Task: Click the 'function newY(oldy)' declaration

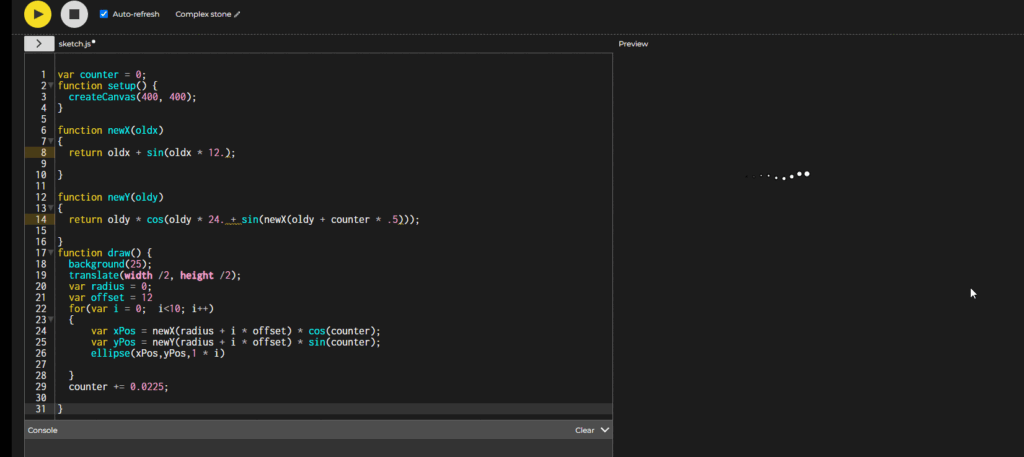Action: (110, 197)
